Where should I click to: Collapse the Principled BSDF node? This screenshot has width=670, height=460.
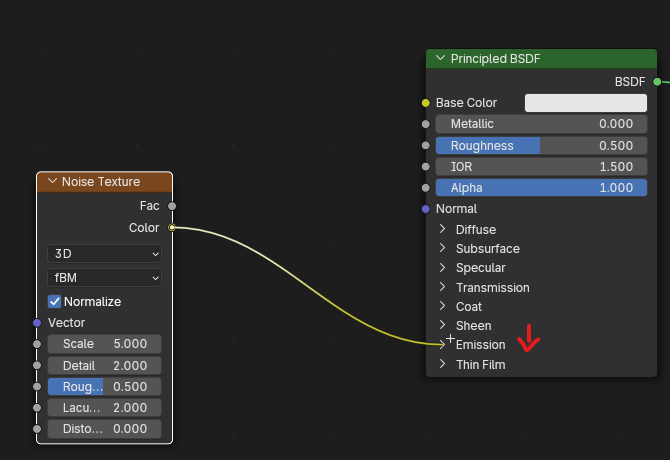click(x=440, y=58)
